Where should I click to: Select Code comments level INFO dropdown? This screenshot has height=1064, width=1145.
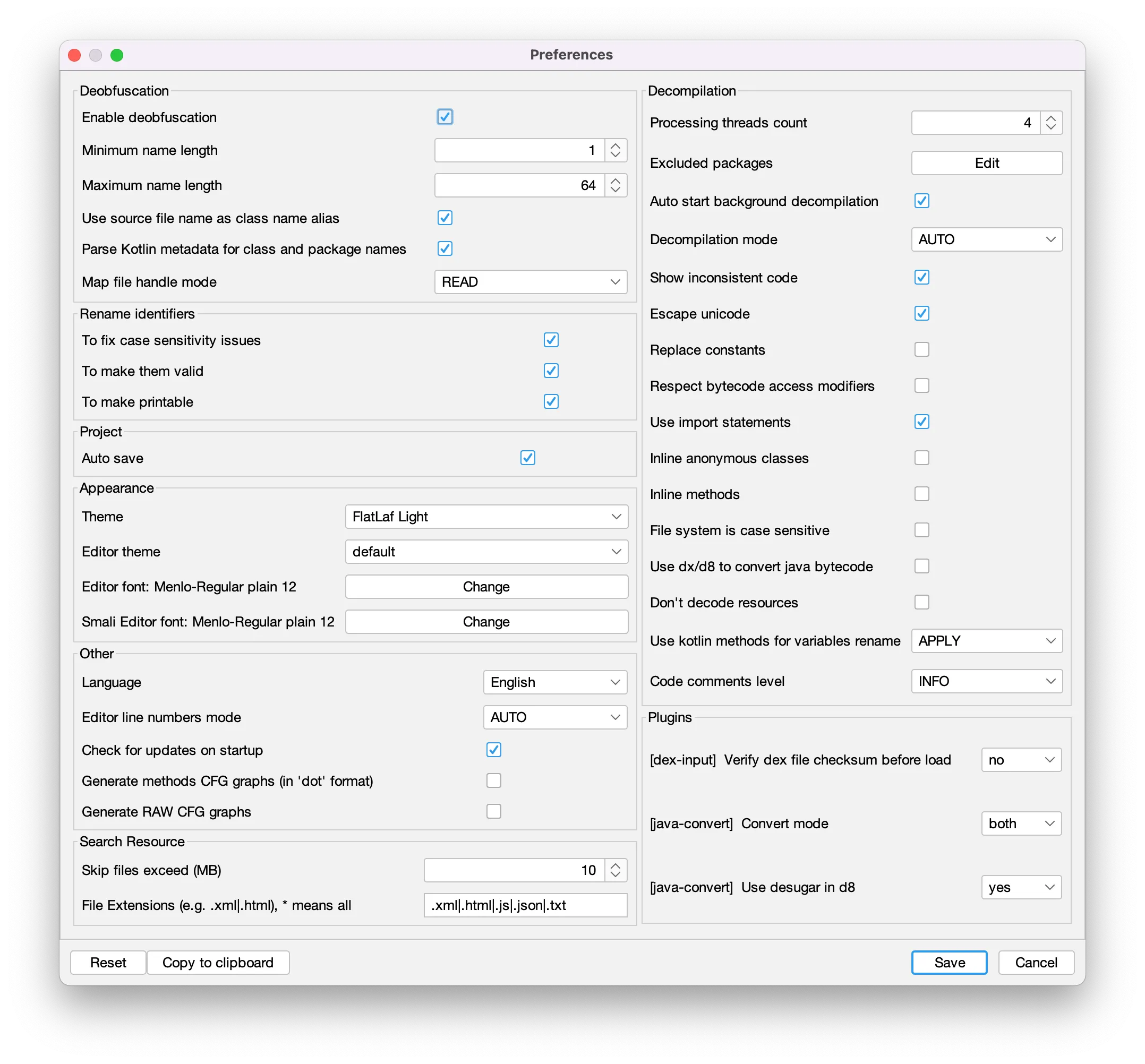click(x=986, y=682)
